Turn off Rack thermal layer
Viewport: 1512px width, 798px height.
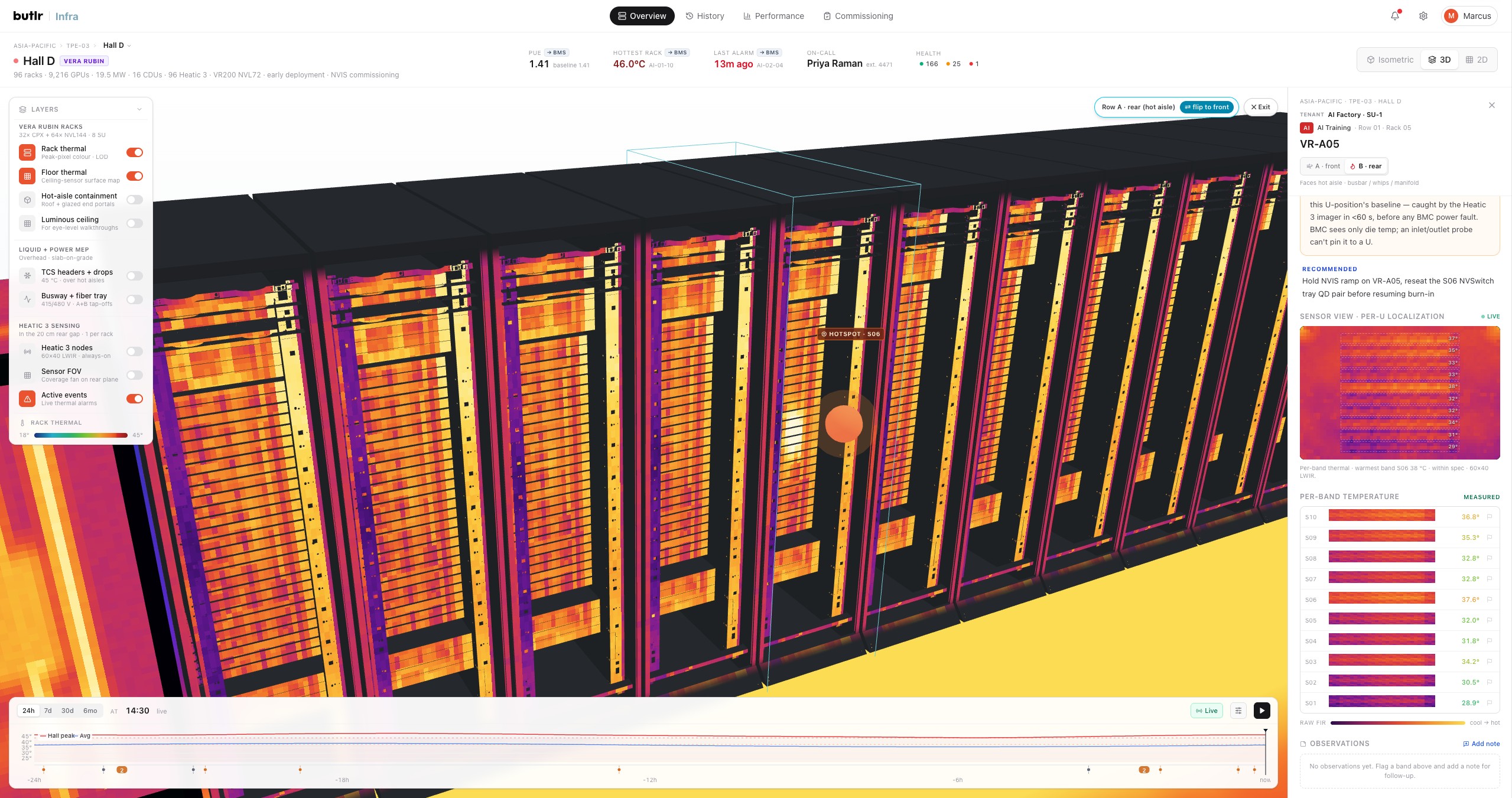point(135,152)
